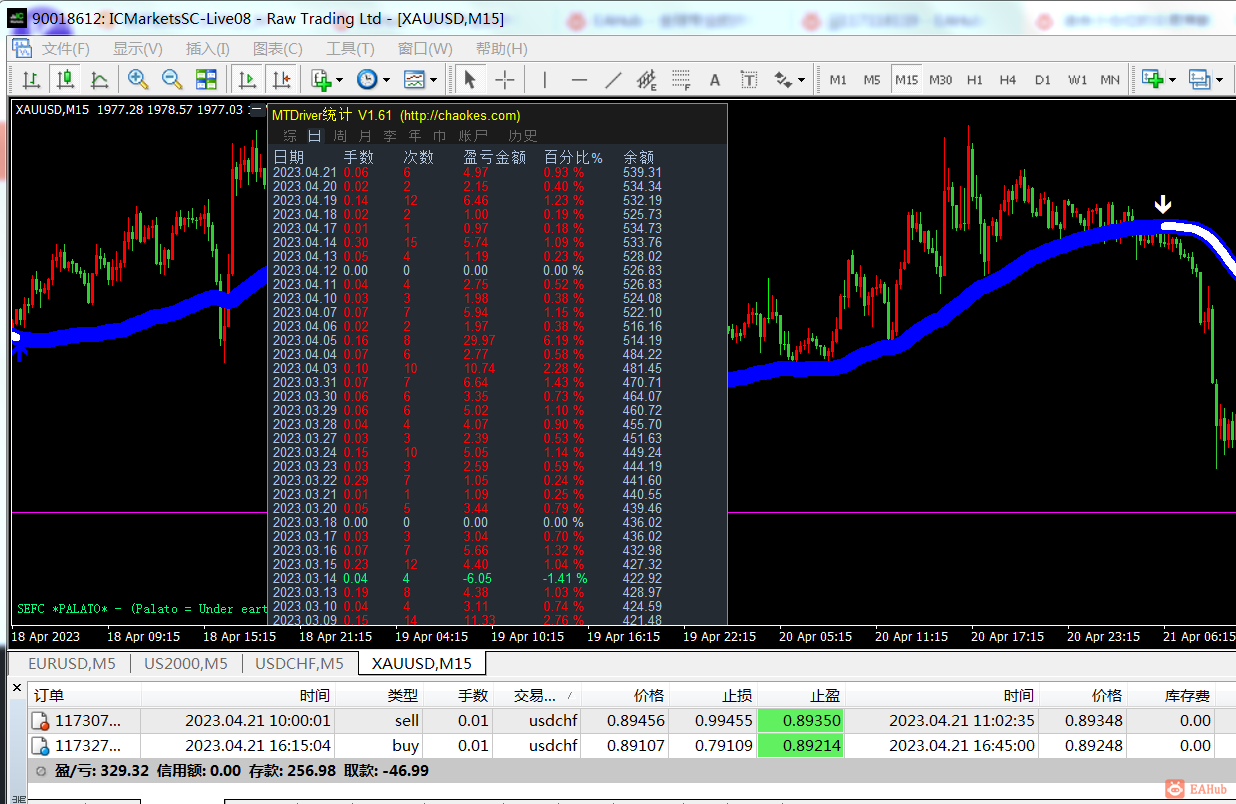
Task: Open the 图表(C) menu
Action: pos(277,49)
